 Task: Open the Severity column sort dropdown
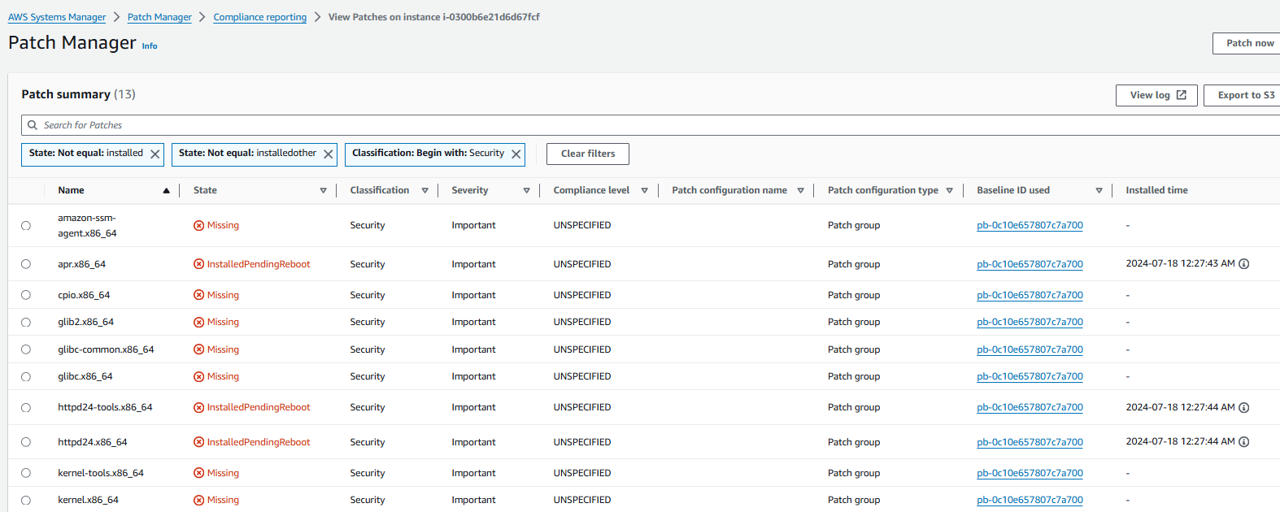click(526, 191)
